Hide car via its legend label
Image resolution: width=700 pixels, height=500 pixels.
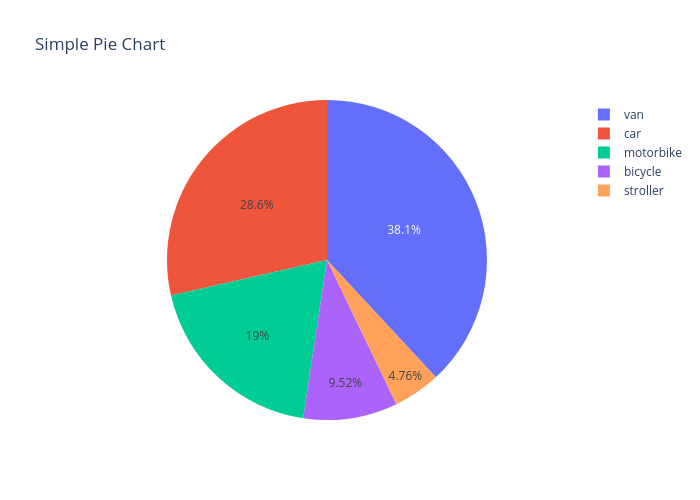click(x=632, y=134)
